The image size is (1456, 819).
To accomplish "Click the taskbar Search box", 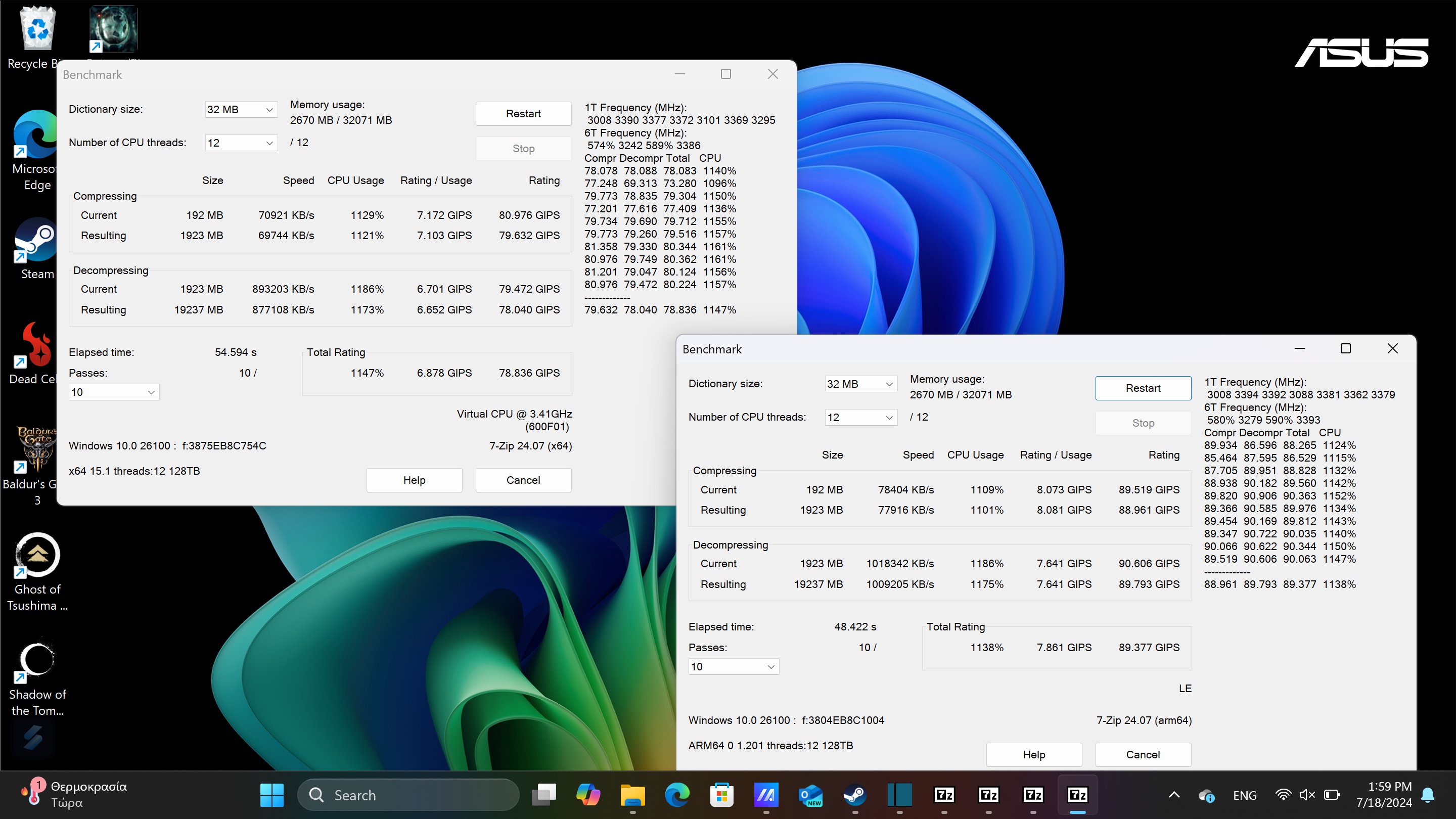I will pos(408,795).
